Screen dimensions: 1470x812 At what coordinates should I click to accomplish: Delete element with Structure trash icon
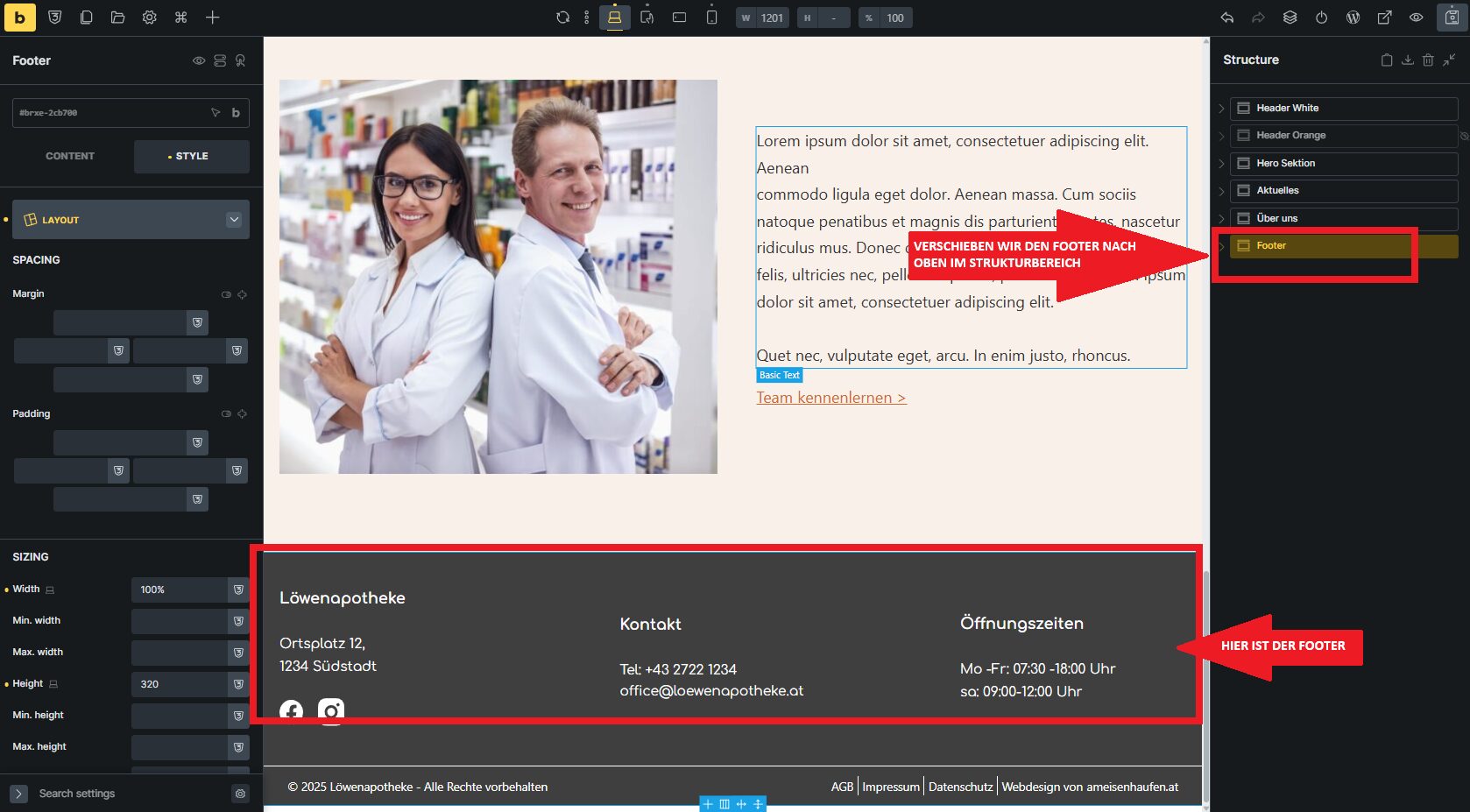point(1428,60)
